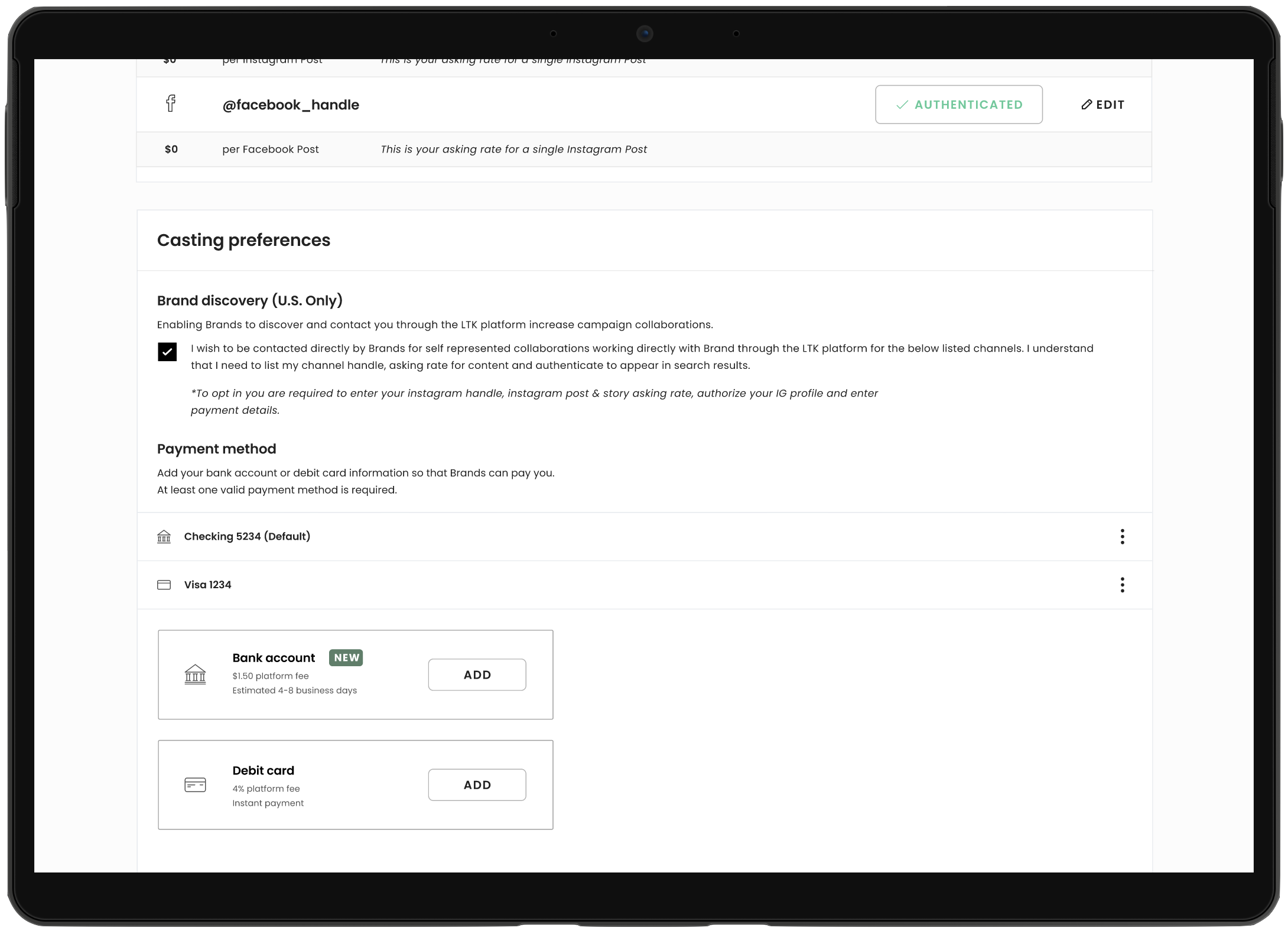Click the checkmark icon in AUTHENTICATED
1288x934 pixels.
click(x=902, y=105)
